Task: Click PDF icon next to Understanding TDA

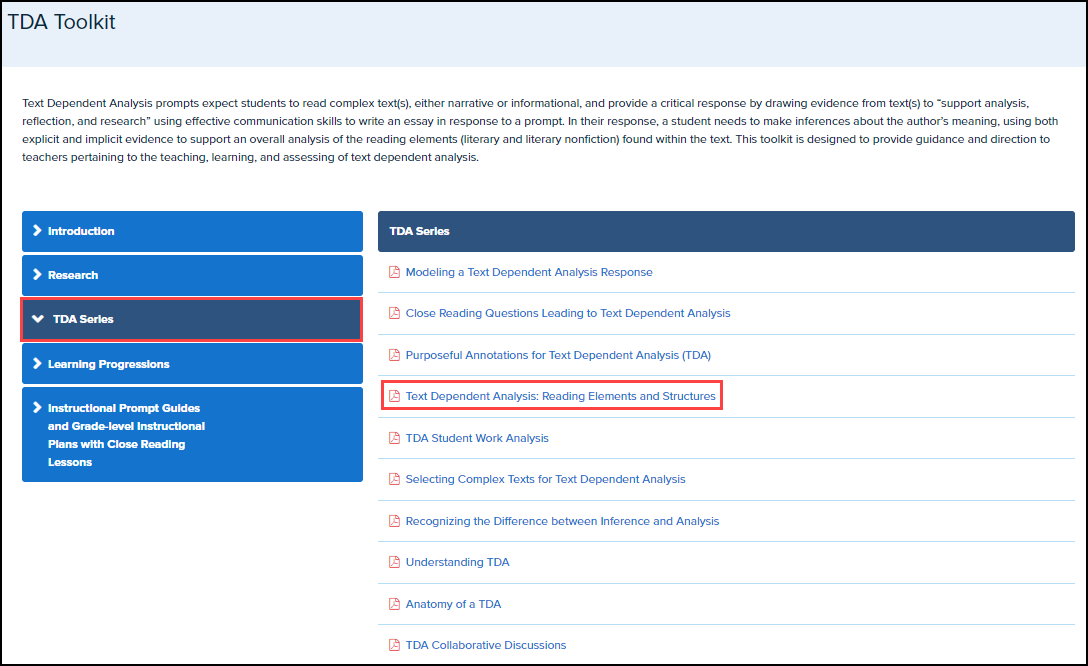Action: click(x=394, y=562)
